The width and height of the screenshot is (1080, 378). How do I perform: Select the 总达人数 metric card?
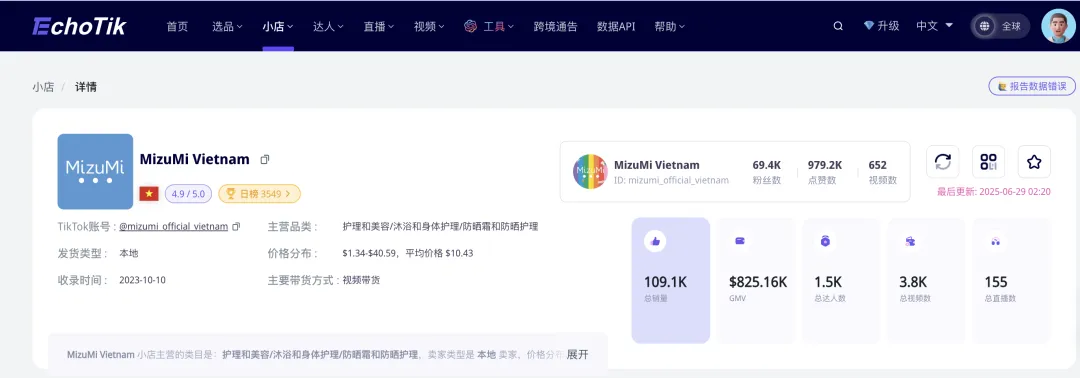[841, 280]
